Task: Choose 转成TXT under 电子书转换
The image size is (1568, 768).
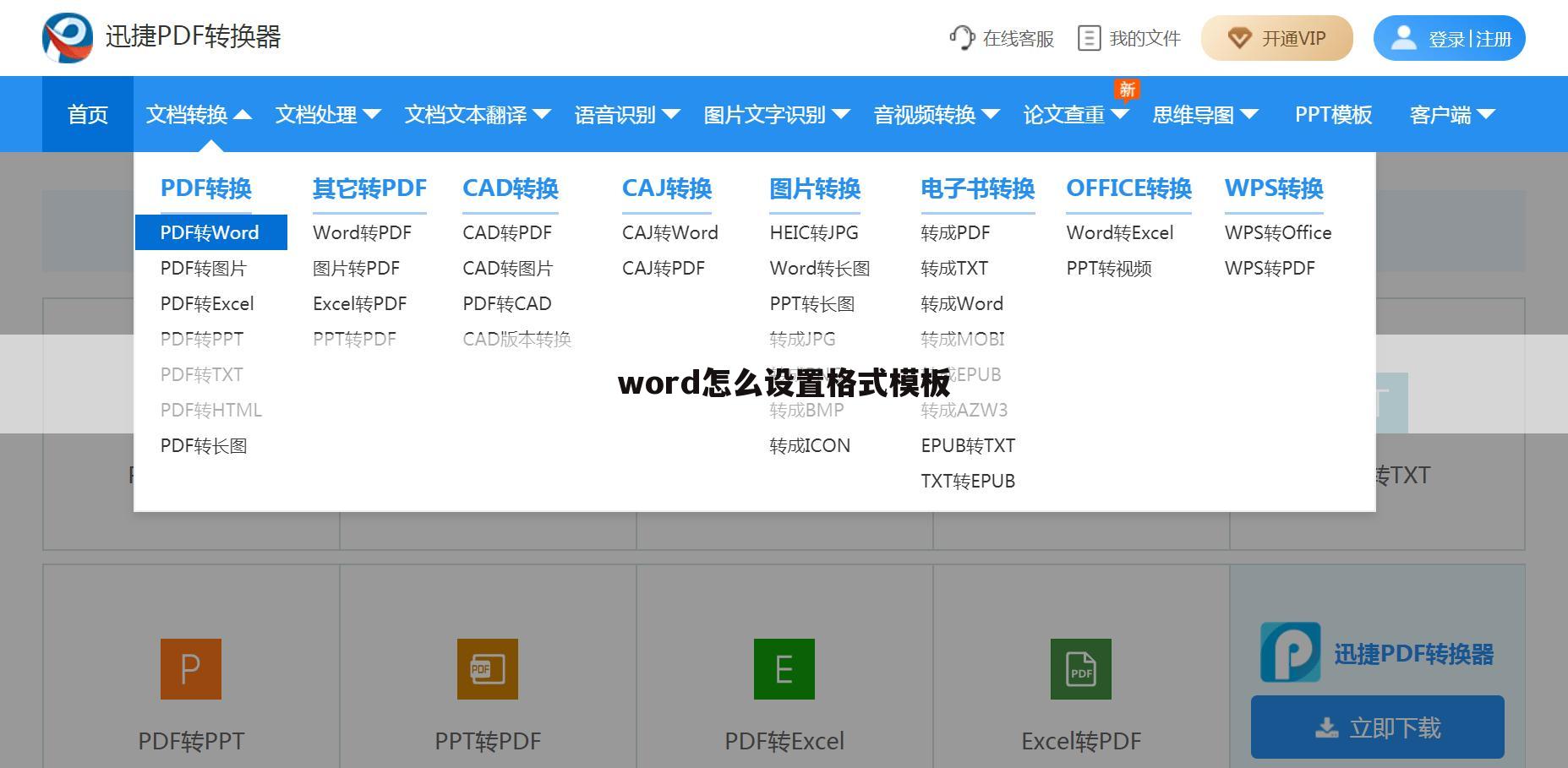Action: coord(954,268)
